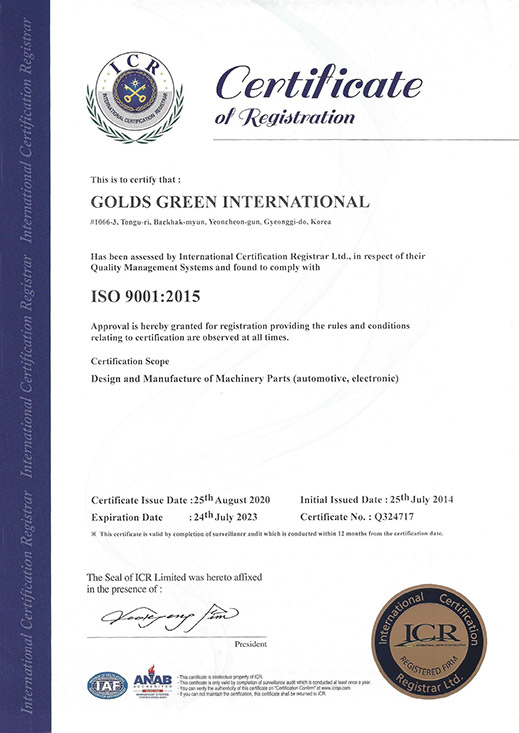Click the president's handwritten signature
519x733 pixels.
point(169,617)
